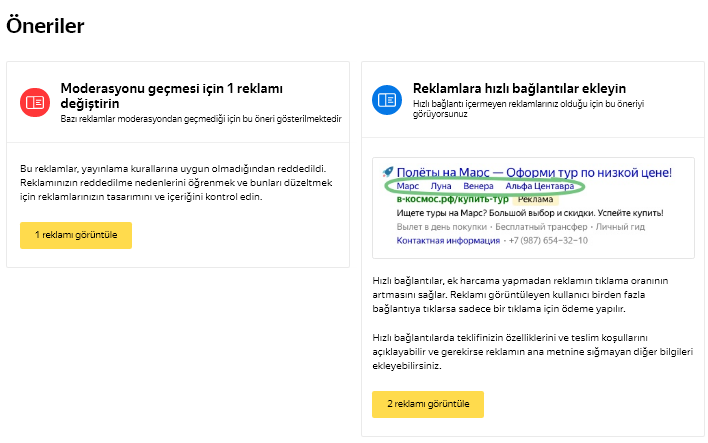This screenshot has width=708, height=443.
Task: Select the "Луна" quick link
Action: (x=441, y=187)
